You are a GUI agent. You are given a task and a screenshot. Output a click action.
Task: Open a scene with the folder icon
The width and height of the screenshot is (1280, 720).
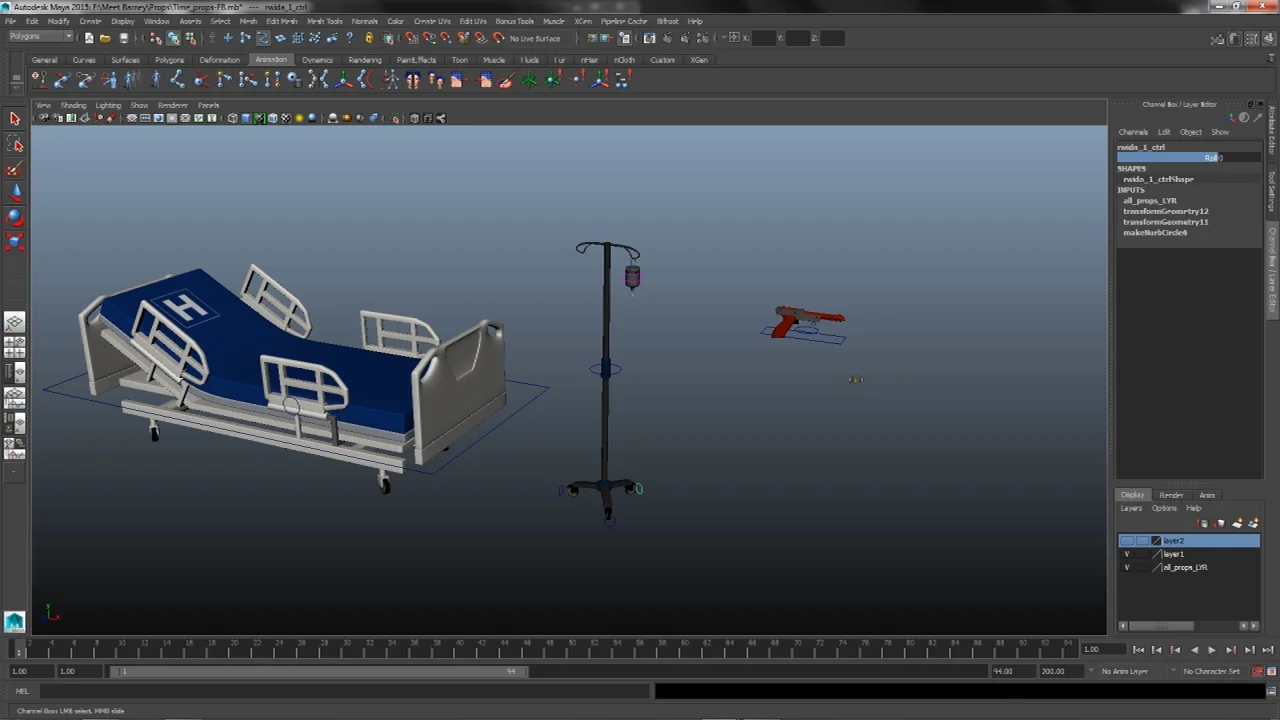pos(105,38)
